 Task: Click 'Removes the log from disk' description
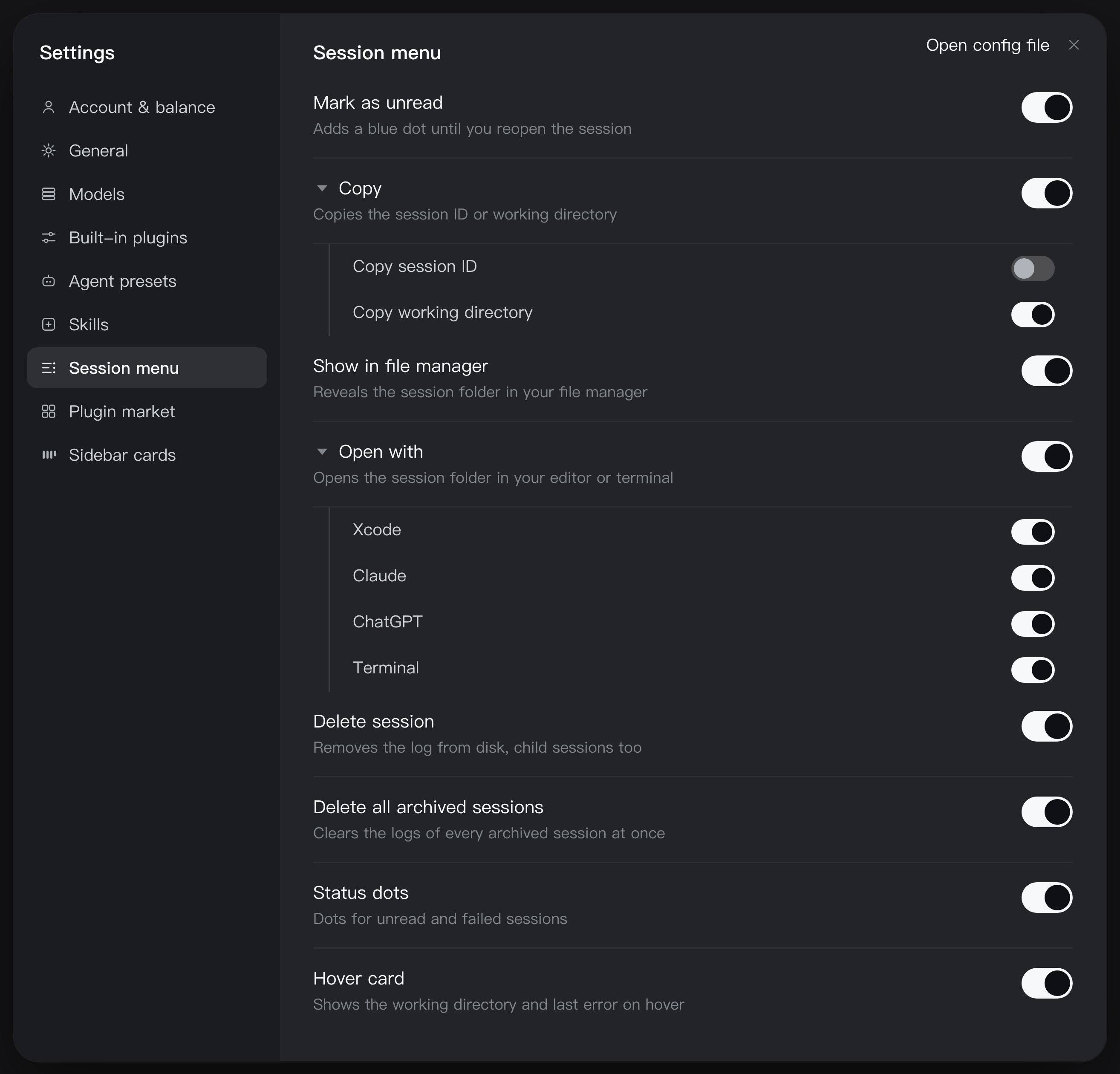tap(477, 748)
